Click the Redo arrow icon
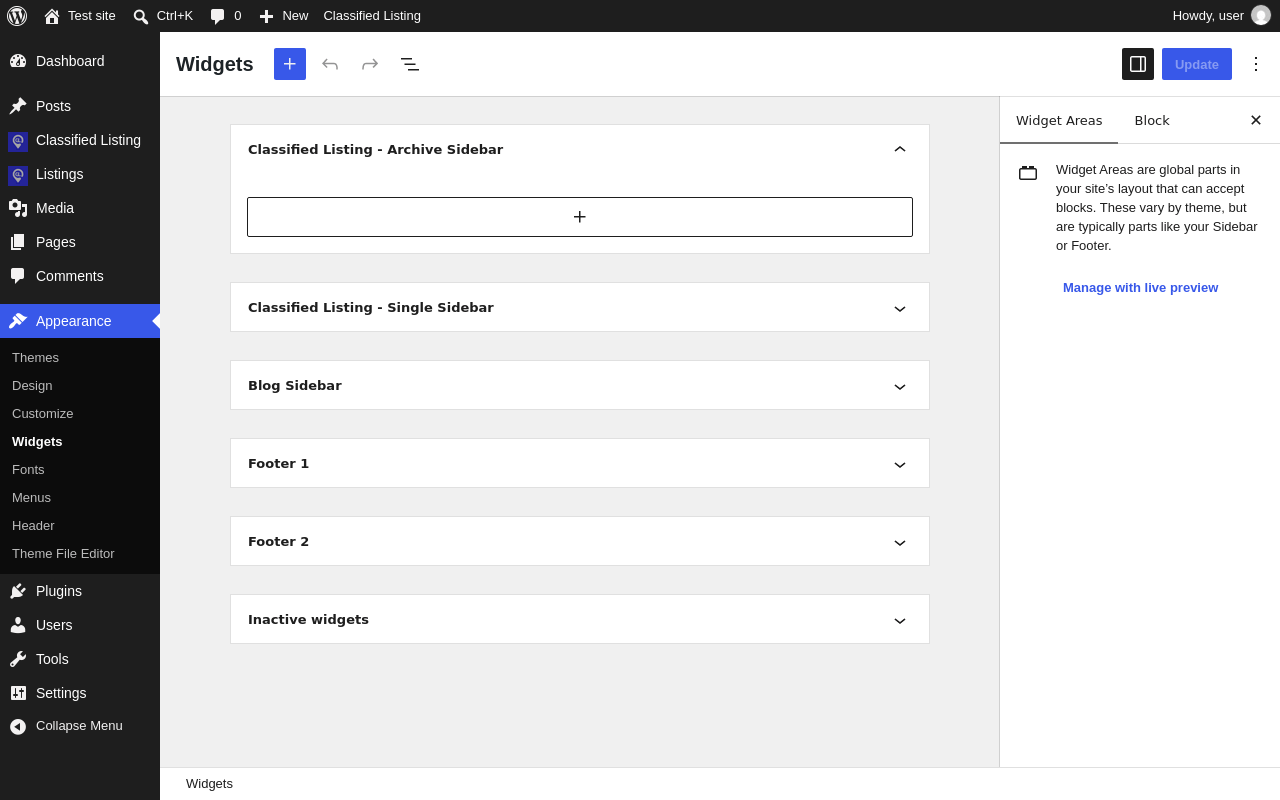The height and width of the screenshot is (800, 1280). click(x=370, y=64)
